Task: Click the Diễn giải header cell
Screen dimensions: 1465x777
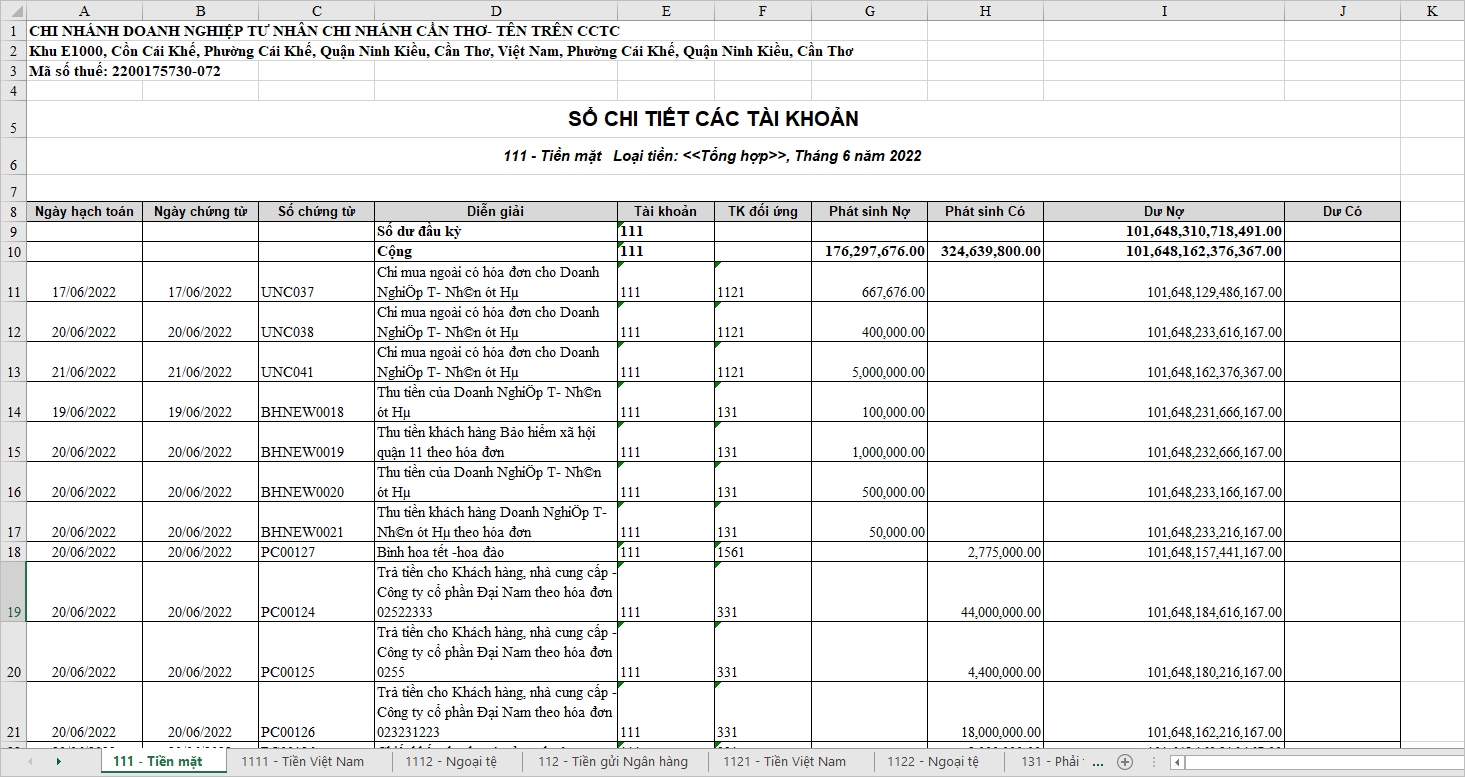Action: point(496,212)
